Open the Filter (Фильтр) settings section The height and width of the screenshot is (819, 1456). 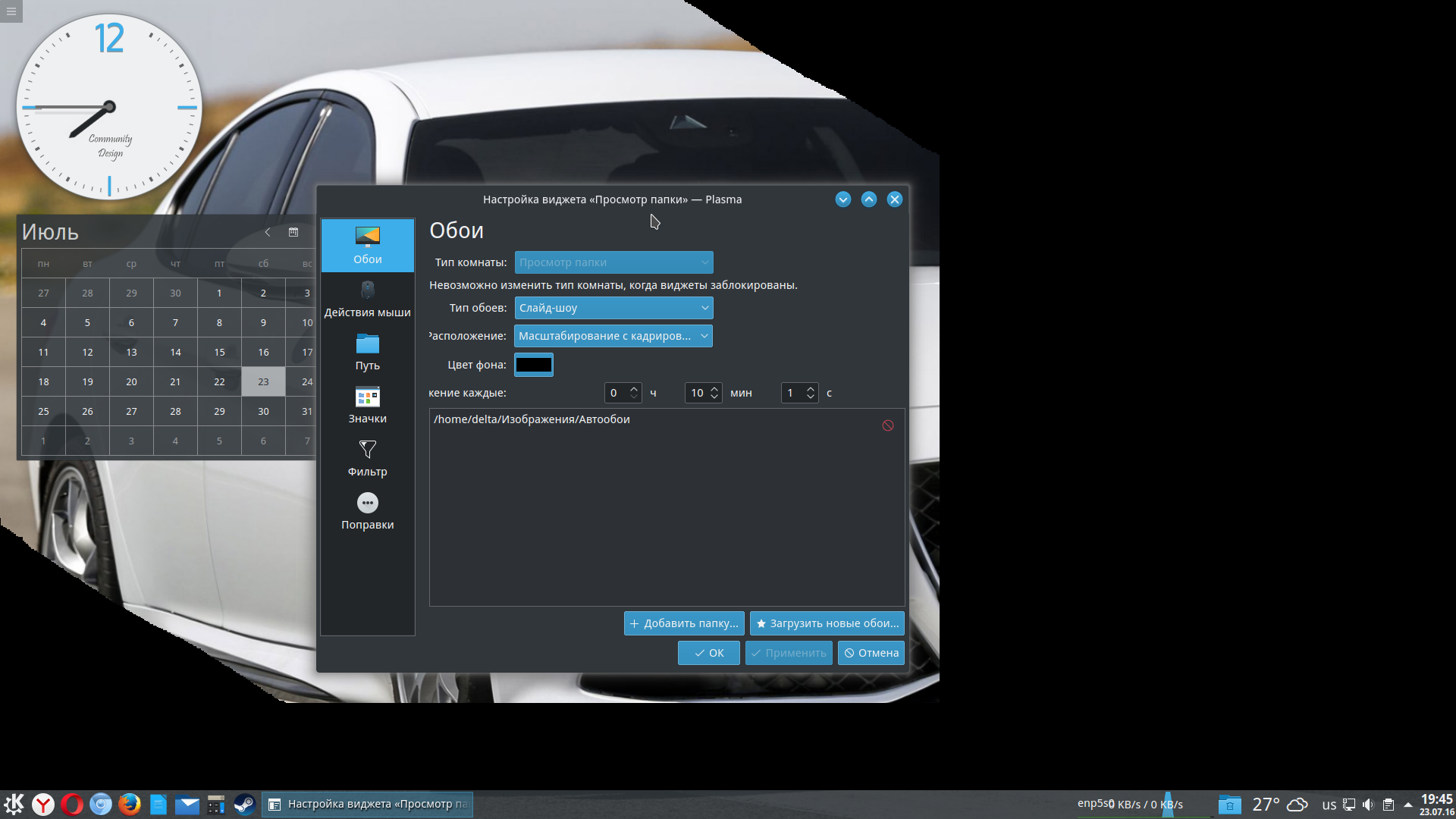pyautogui.click(x=367, y=458)
